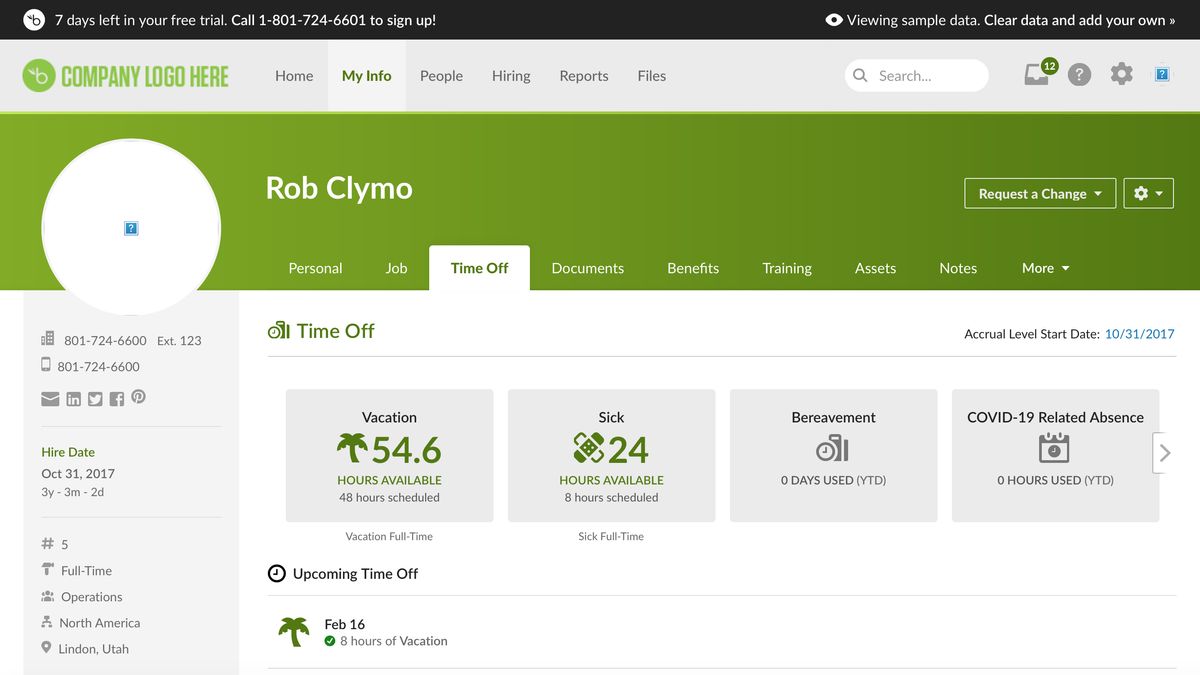Click the help question mark icon

point(1079,74)
